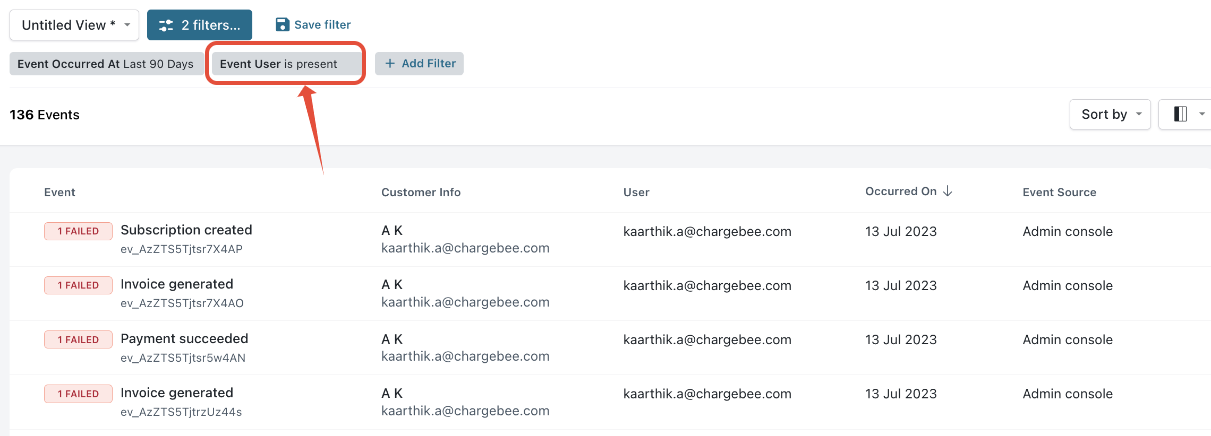The image size is (1211, 436).
Task: Open the Untitled View dropdown
Action: (x=73, y=25)
